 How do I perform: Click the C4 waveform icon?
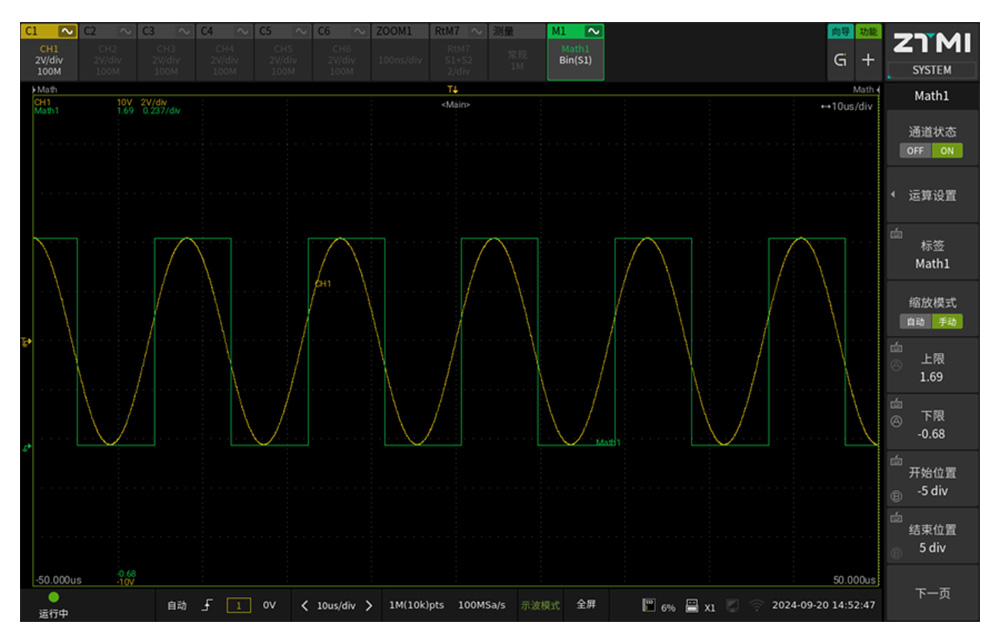243,31
